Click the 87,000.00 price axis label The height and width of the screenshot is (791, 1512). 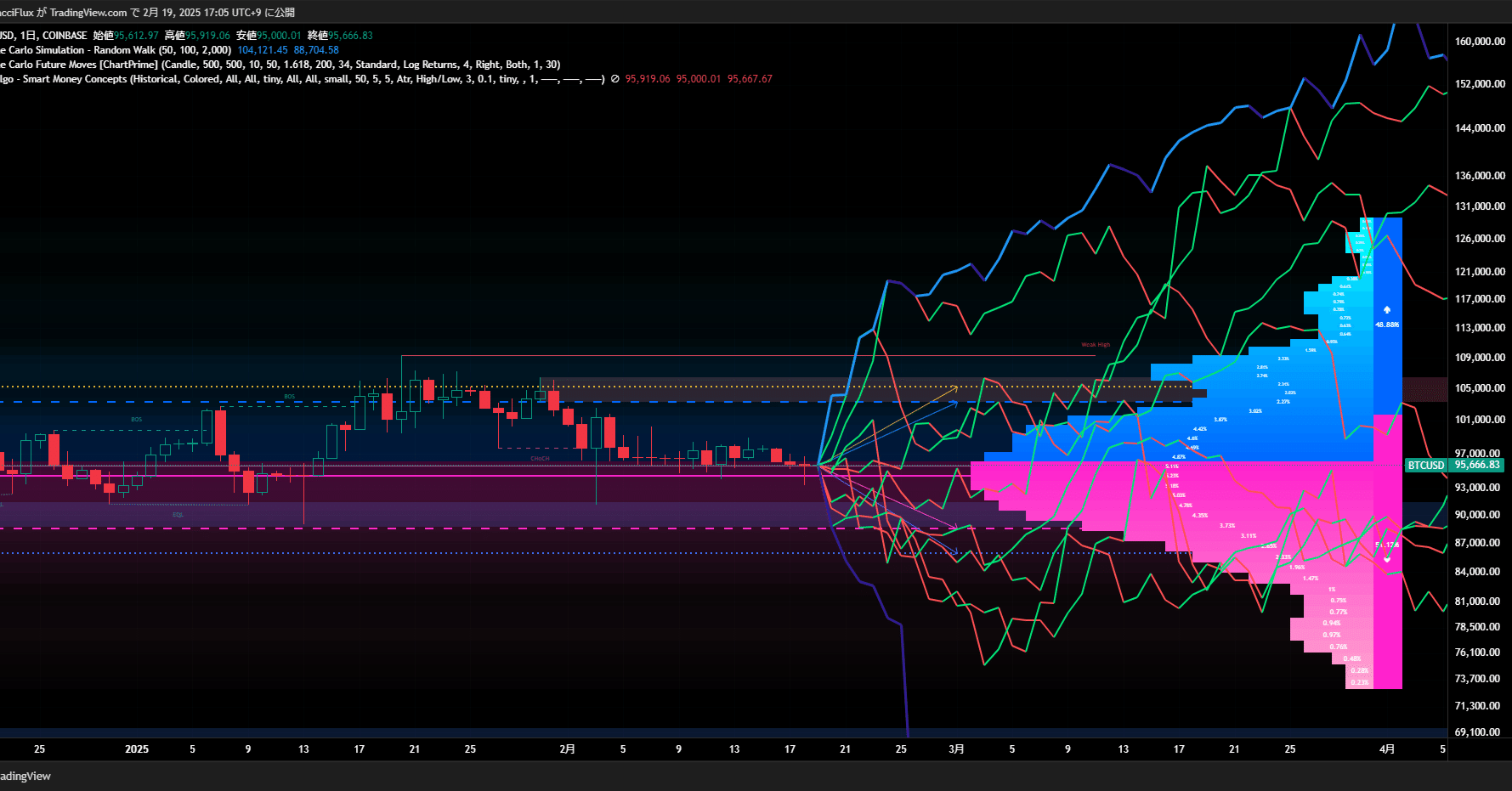click(1477, 543)
